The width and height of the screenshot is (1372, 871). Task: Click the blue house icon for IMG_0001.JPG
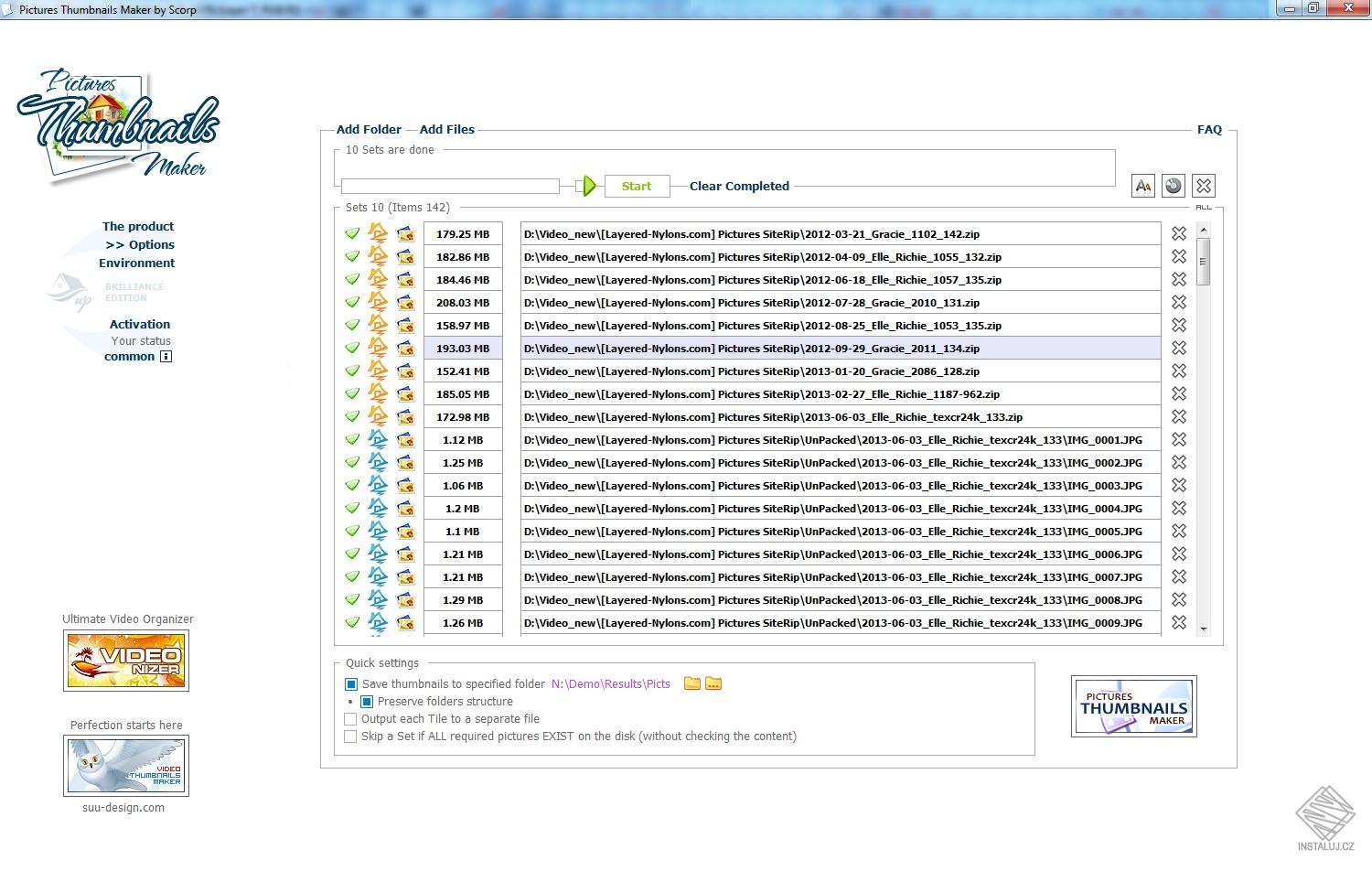pos(378,439)
